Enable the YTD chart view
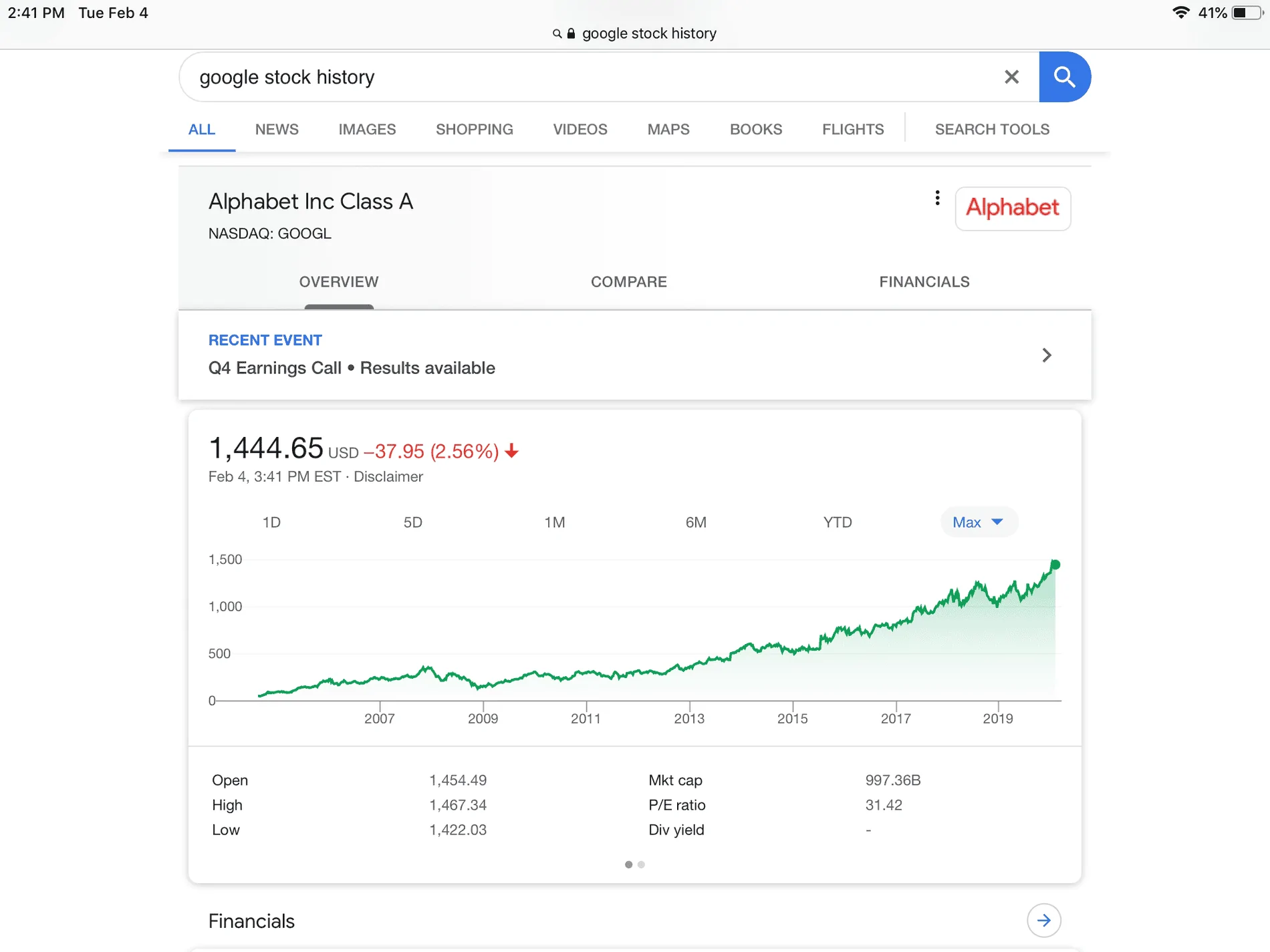1270x952 pixels. [838, 522]
